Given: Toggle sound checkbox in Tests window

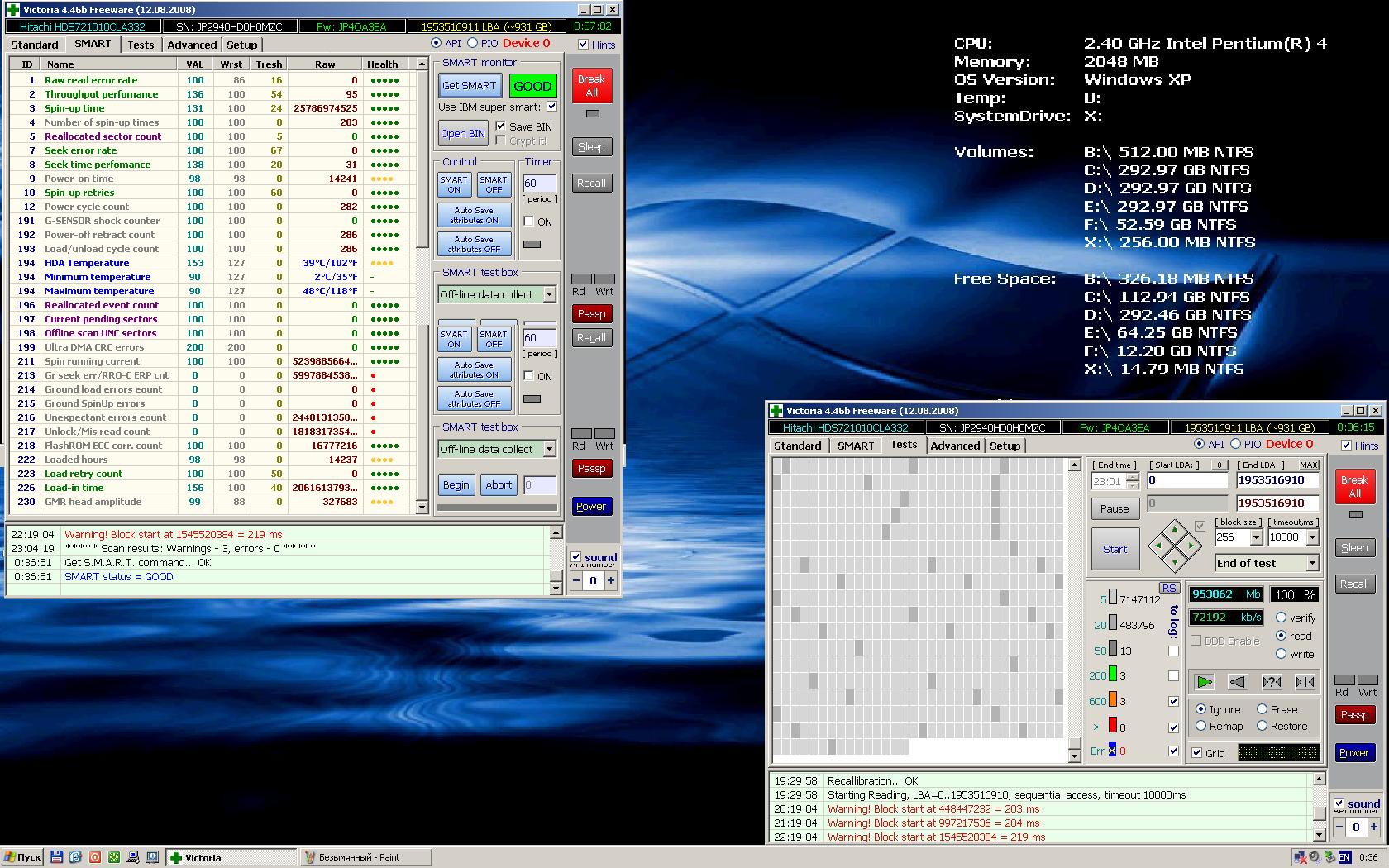Looking at the screenshot, I should [1339, 803].
